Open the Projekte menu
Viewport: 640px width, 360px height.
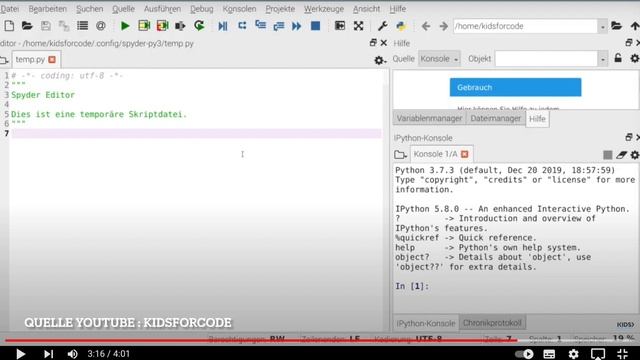tap(280, 9)
